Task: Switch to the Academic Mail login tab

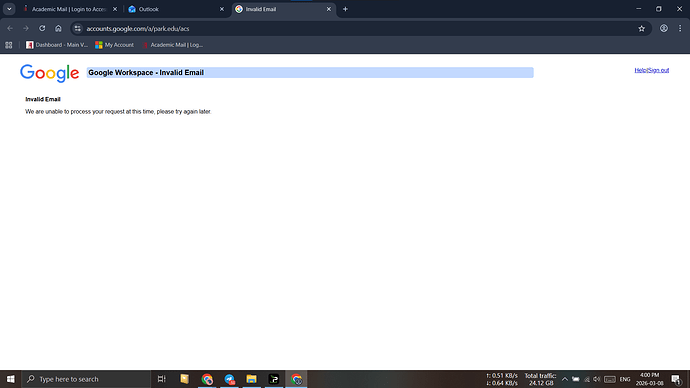Action: coord(69,9)
